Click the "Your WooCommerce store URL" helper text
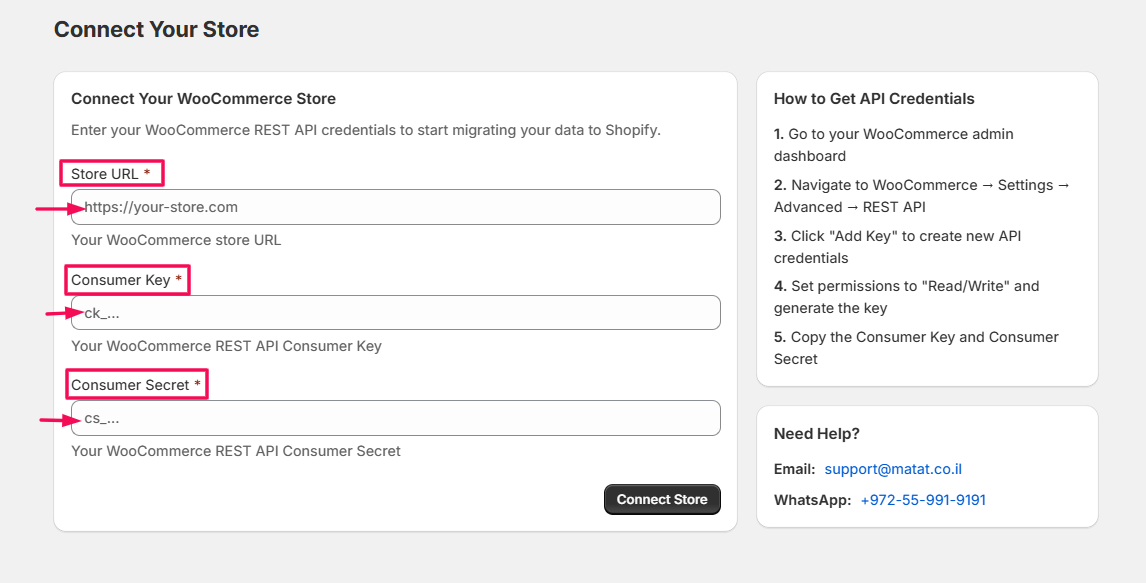 pos(176,240)
